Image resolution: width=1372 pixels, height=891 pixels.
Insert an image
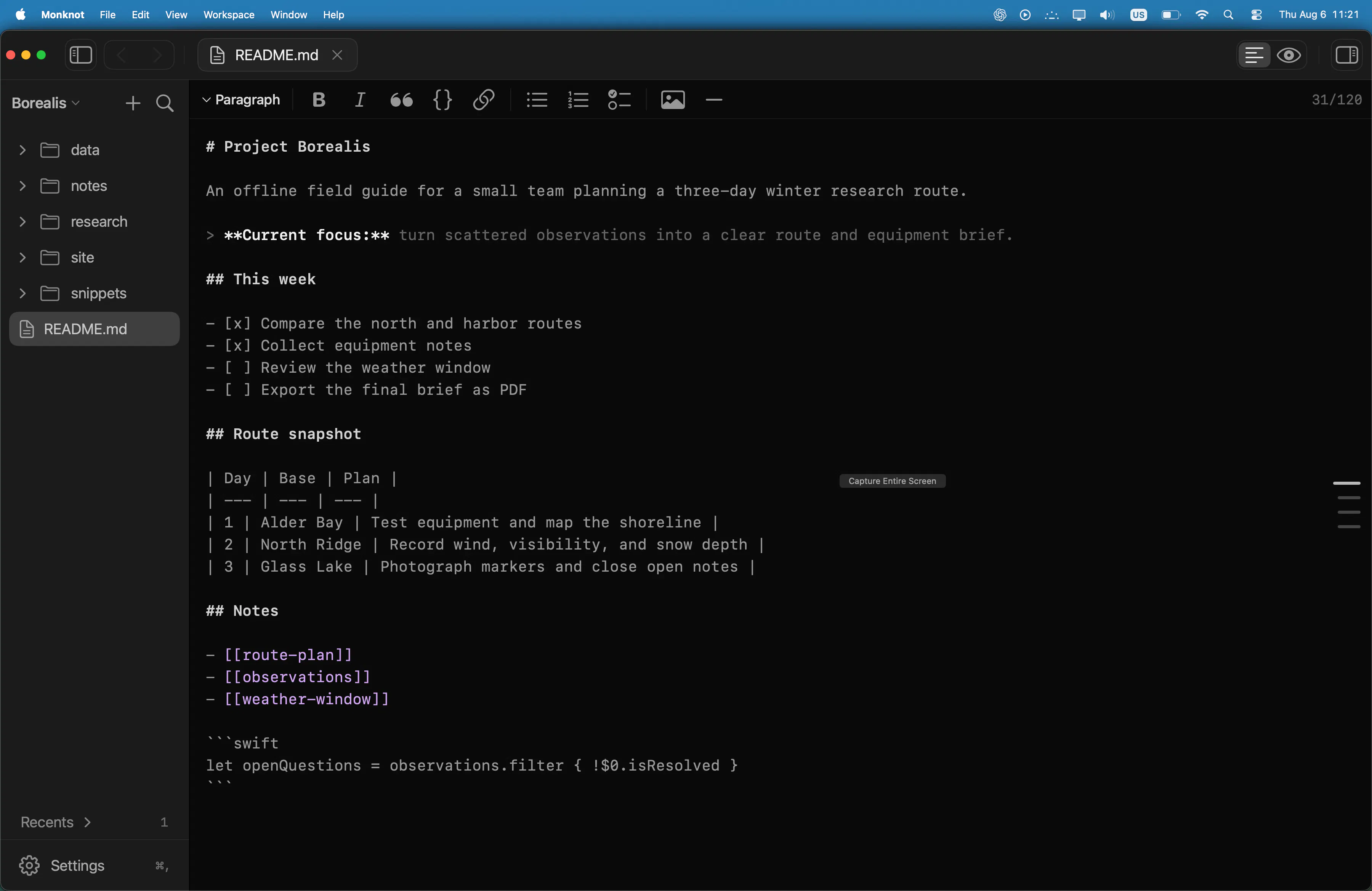tap(673, 100)
